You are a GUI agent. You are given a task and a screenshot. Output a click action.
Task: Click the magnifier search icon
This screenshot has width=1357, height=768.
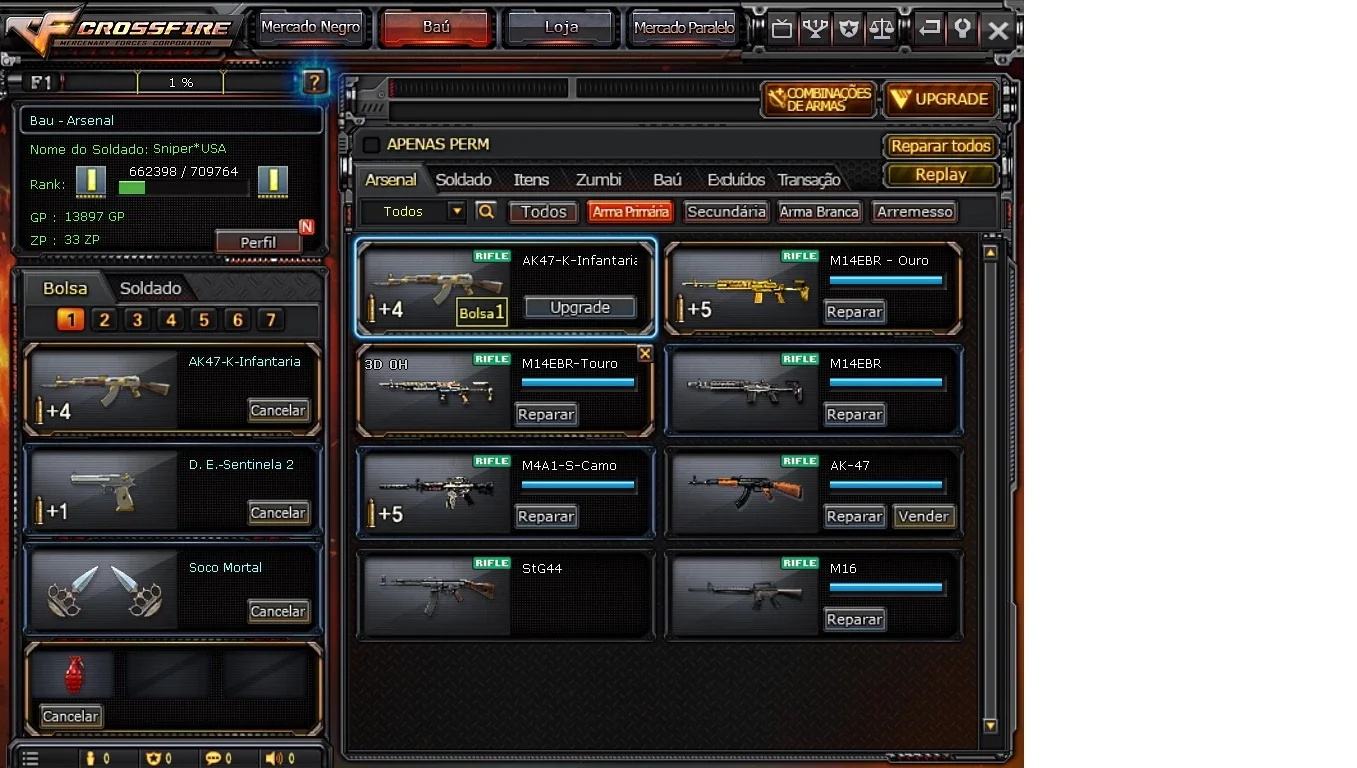pos(486,211)
